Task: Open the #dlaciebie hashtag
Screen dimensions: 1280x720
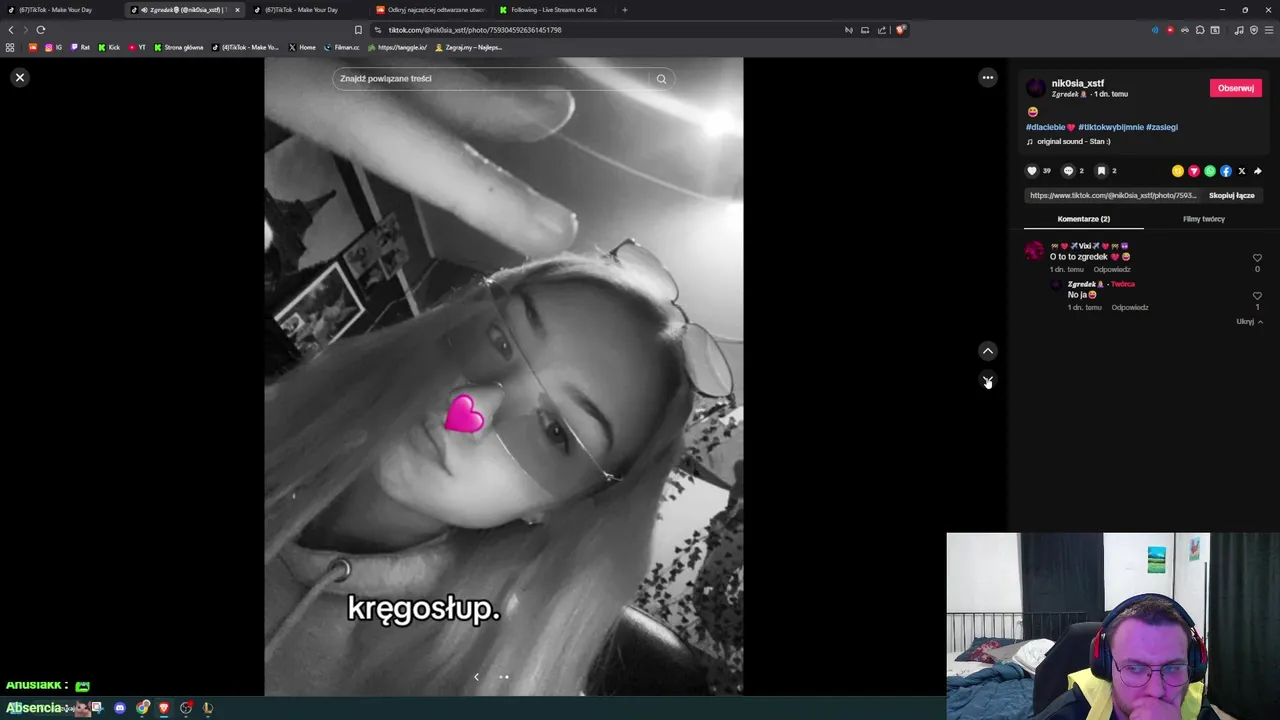Action: point(1050,127)
